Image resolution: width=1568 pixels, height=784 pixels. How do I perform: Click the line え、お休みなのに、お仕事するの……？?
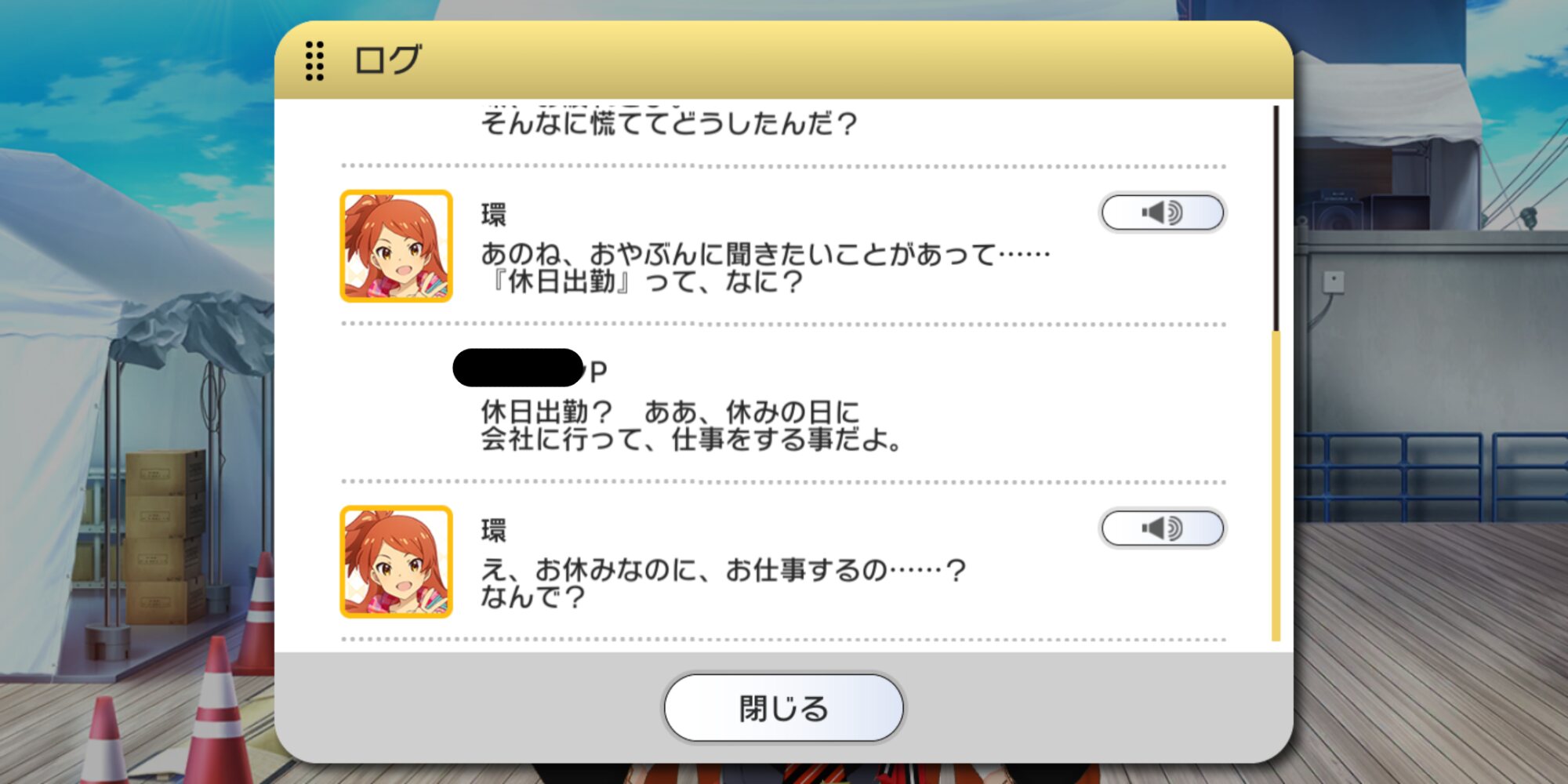point(724,570)
